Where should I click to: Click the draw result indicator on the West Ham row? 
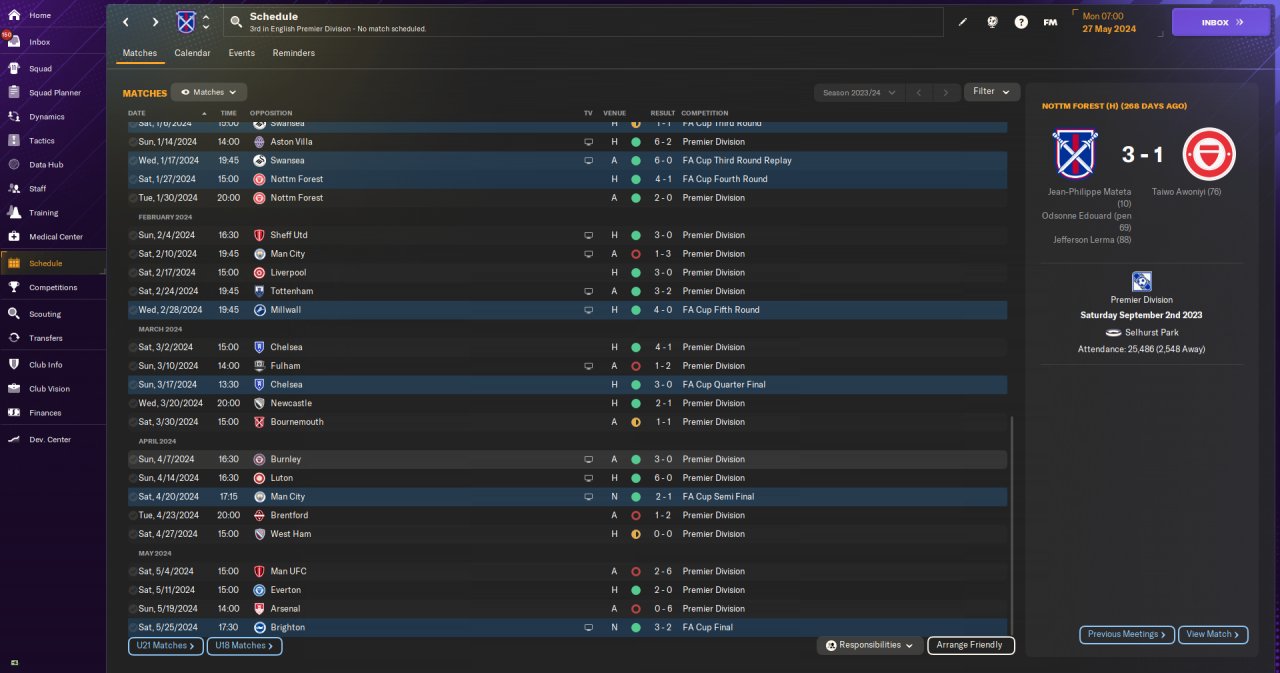point(635,534)
